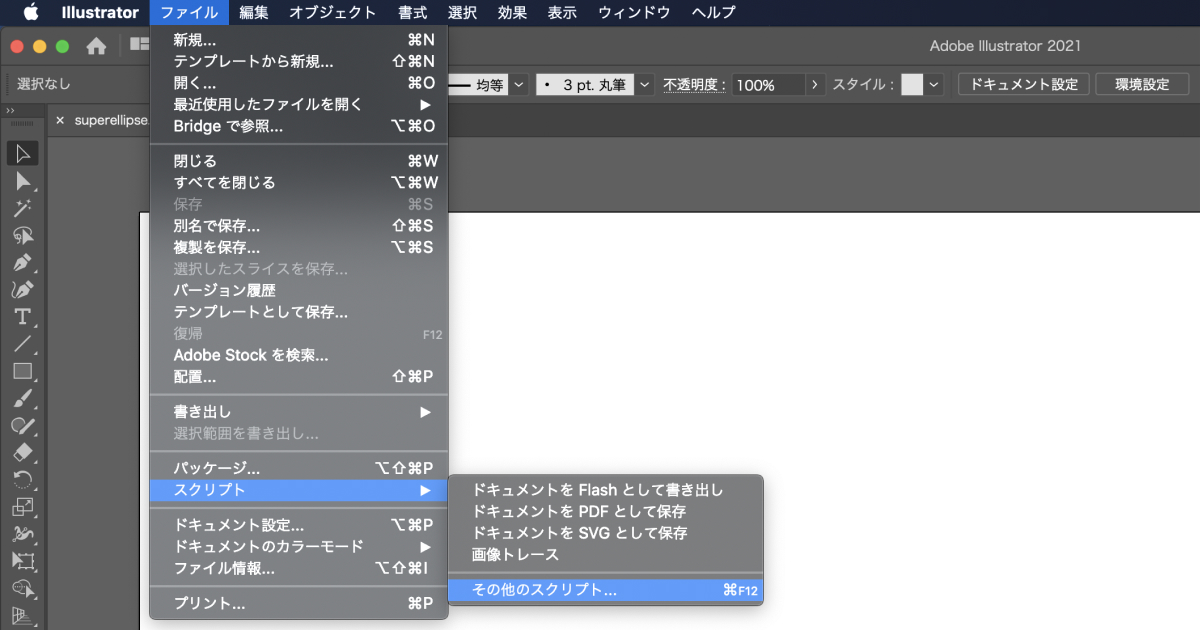Choose 閉じる menu item

coord(299,161)
